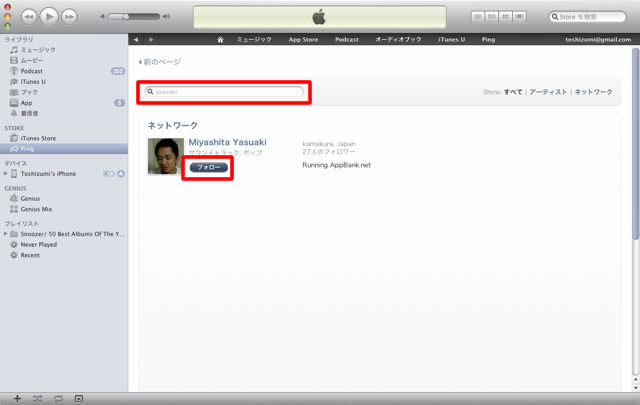
Task: Click the Apple logo status display
Action: pyautogui.click(x=320, y=17)
